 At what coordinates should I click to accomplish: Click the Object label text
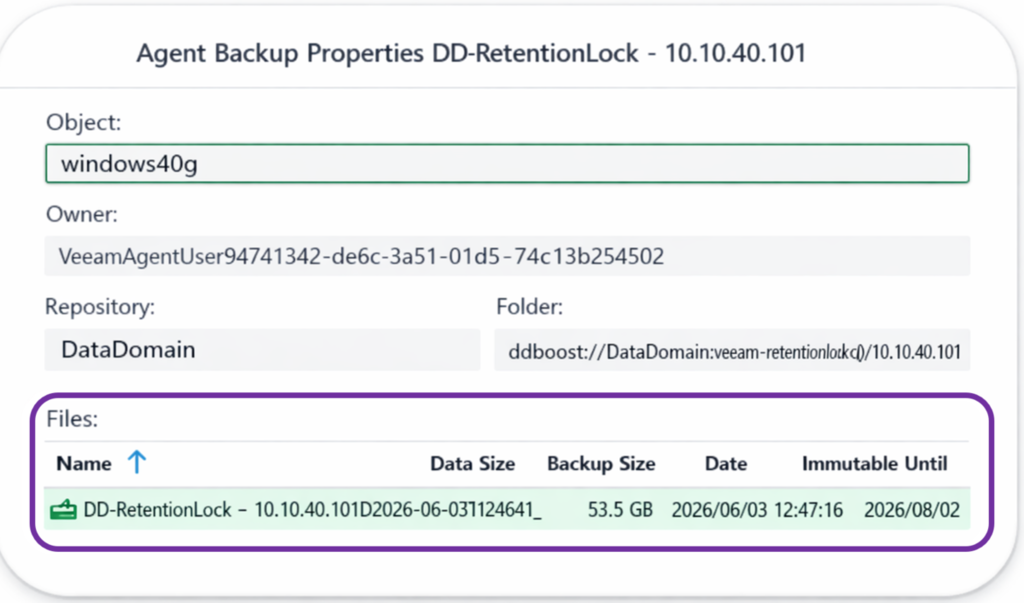[x=83, y=122]
